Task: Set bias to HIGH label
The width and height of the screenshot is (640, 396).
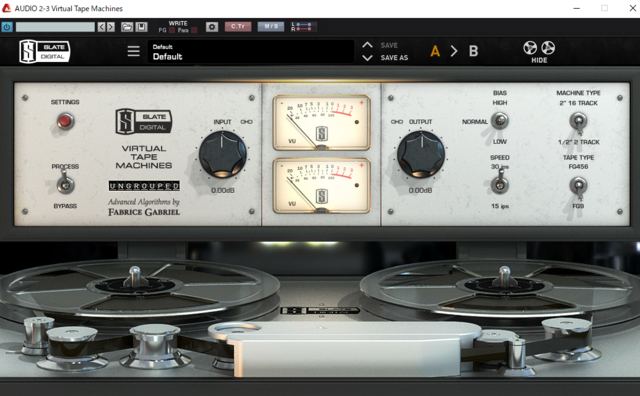Action: pos(500,103)
